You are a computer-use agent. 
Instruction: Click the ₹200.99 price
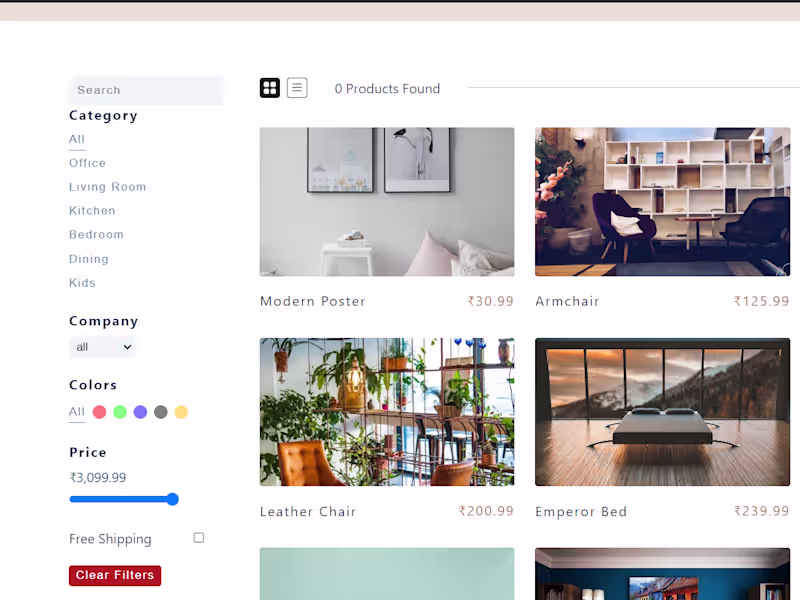point(486,511)
